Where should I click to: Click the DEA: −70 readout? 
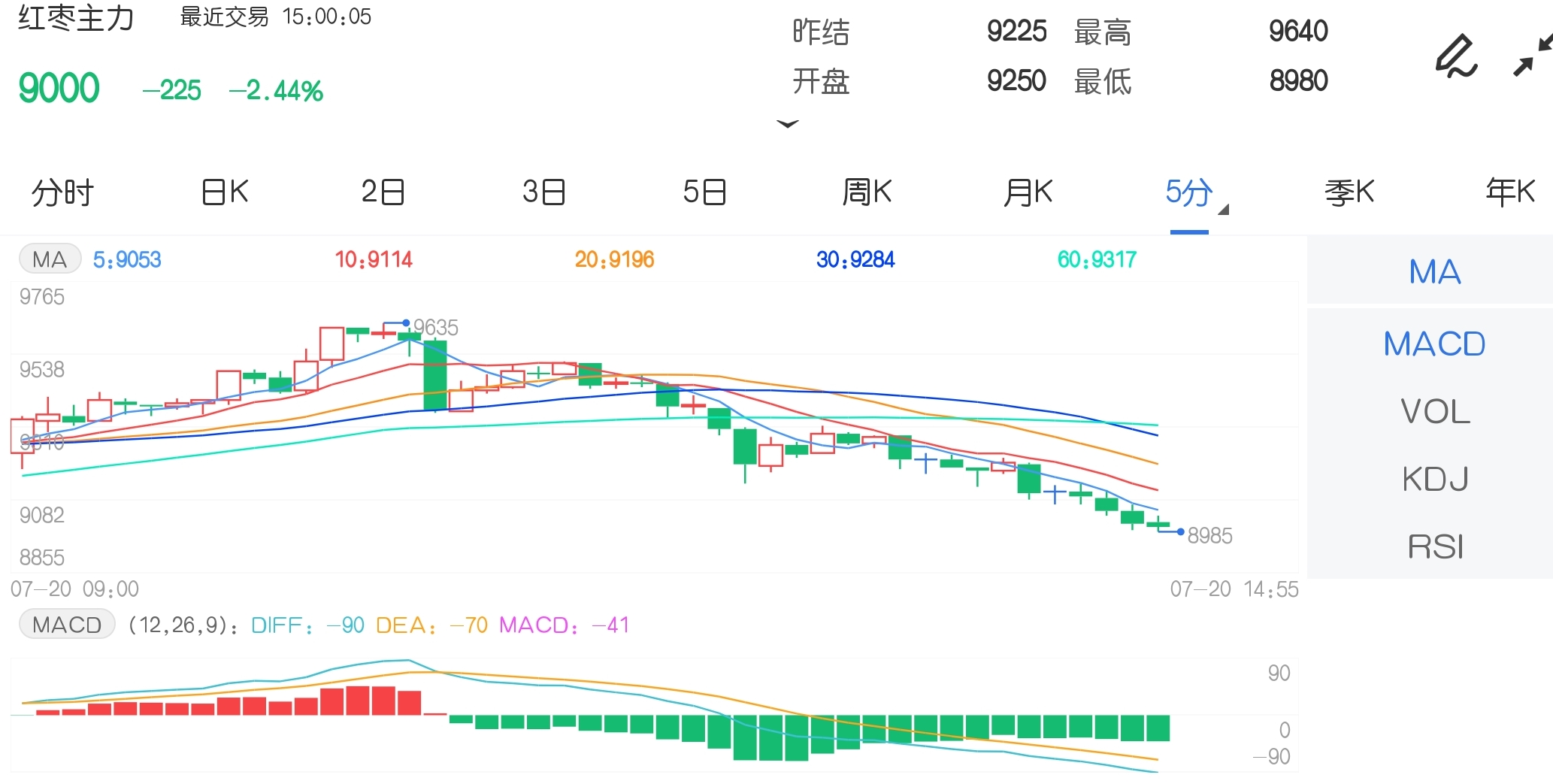pyautogui.click(x=431, y=625)
